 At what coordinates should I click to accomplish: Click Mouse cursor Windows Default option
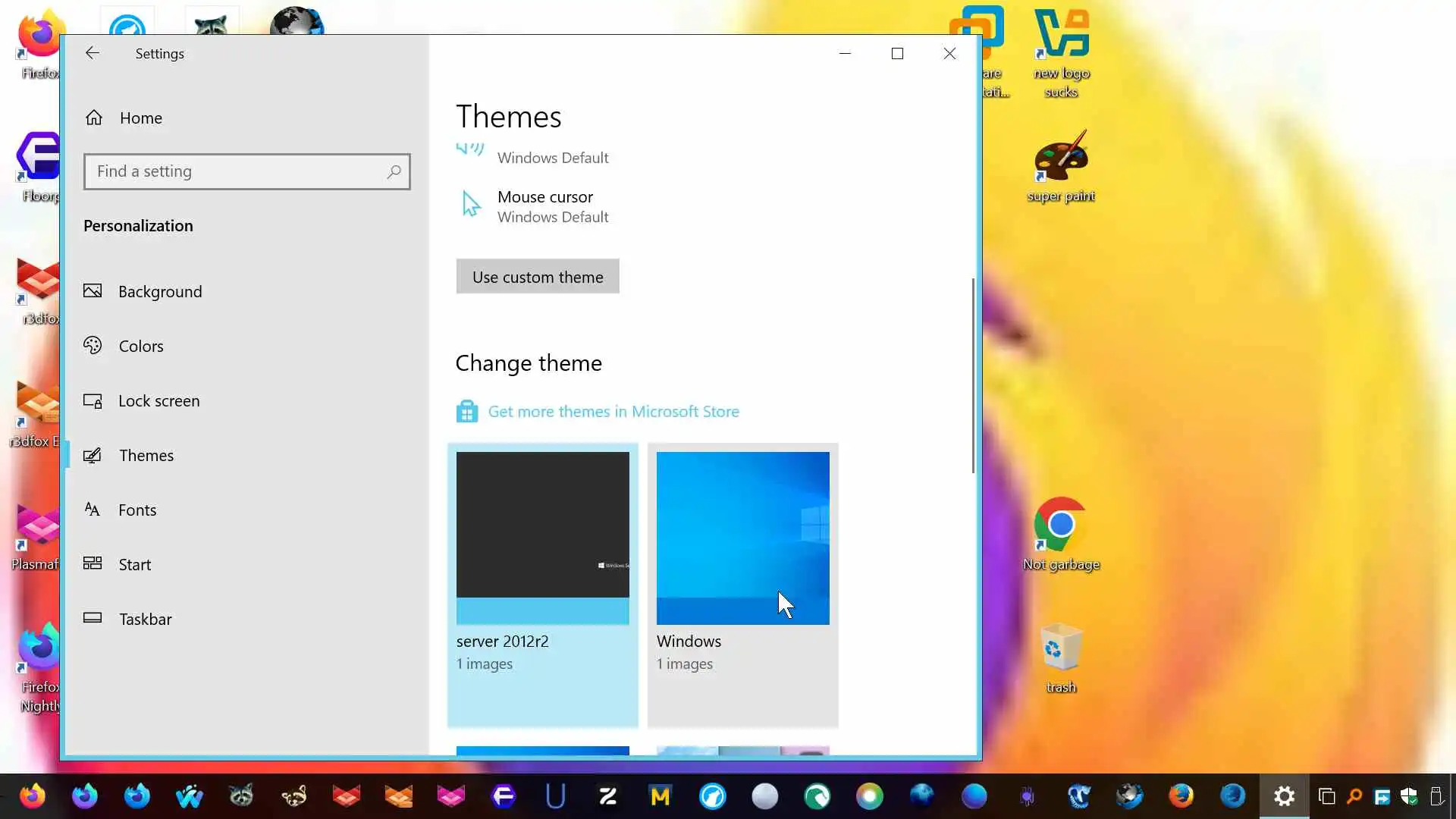point(544,206)
